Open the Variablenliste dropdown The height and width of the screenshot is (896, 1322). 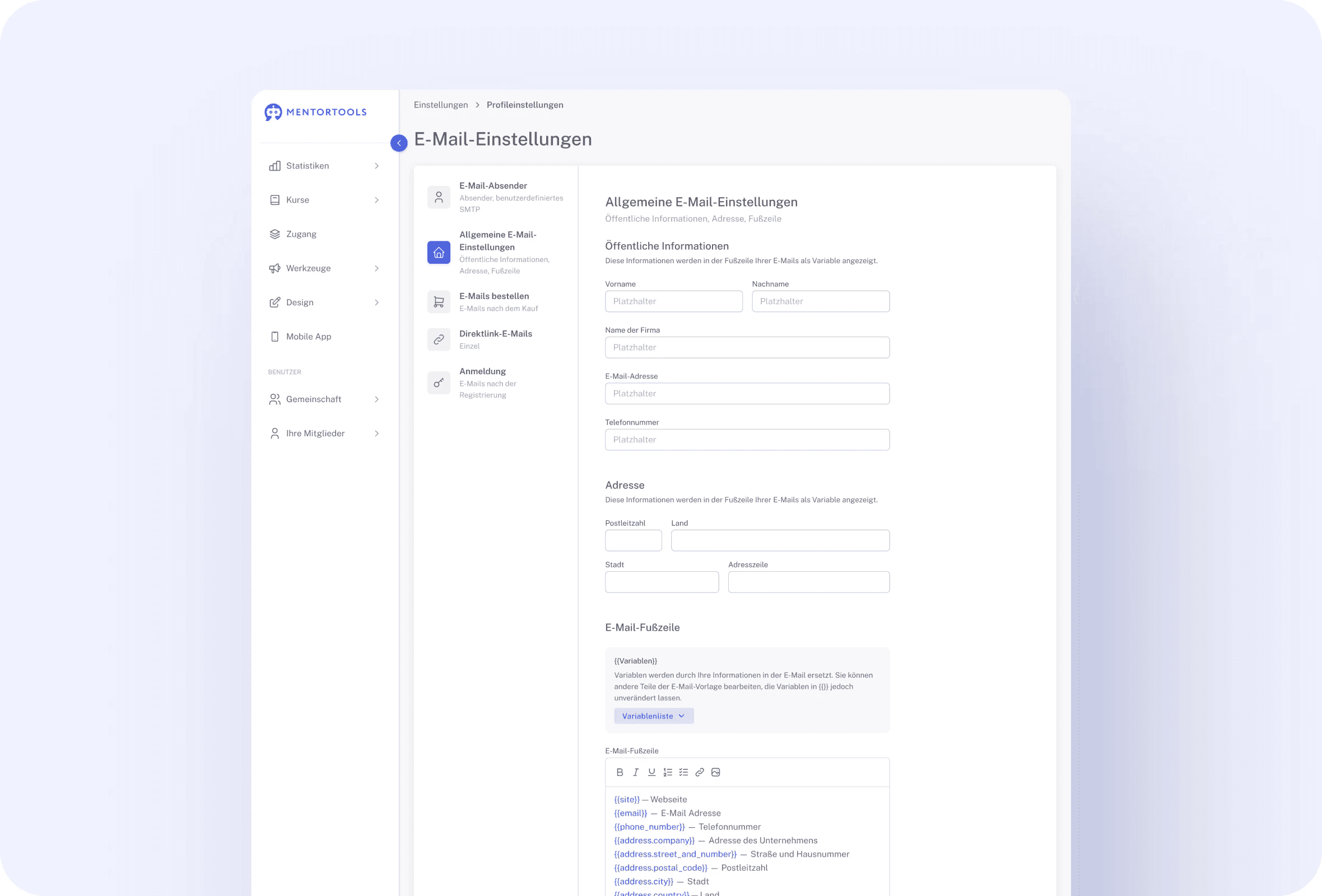[654, 716]
